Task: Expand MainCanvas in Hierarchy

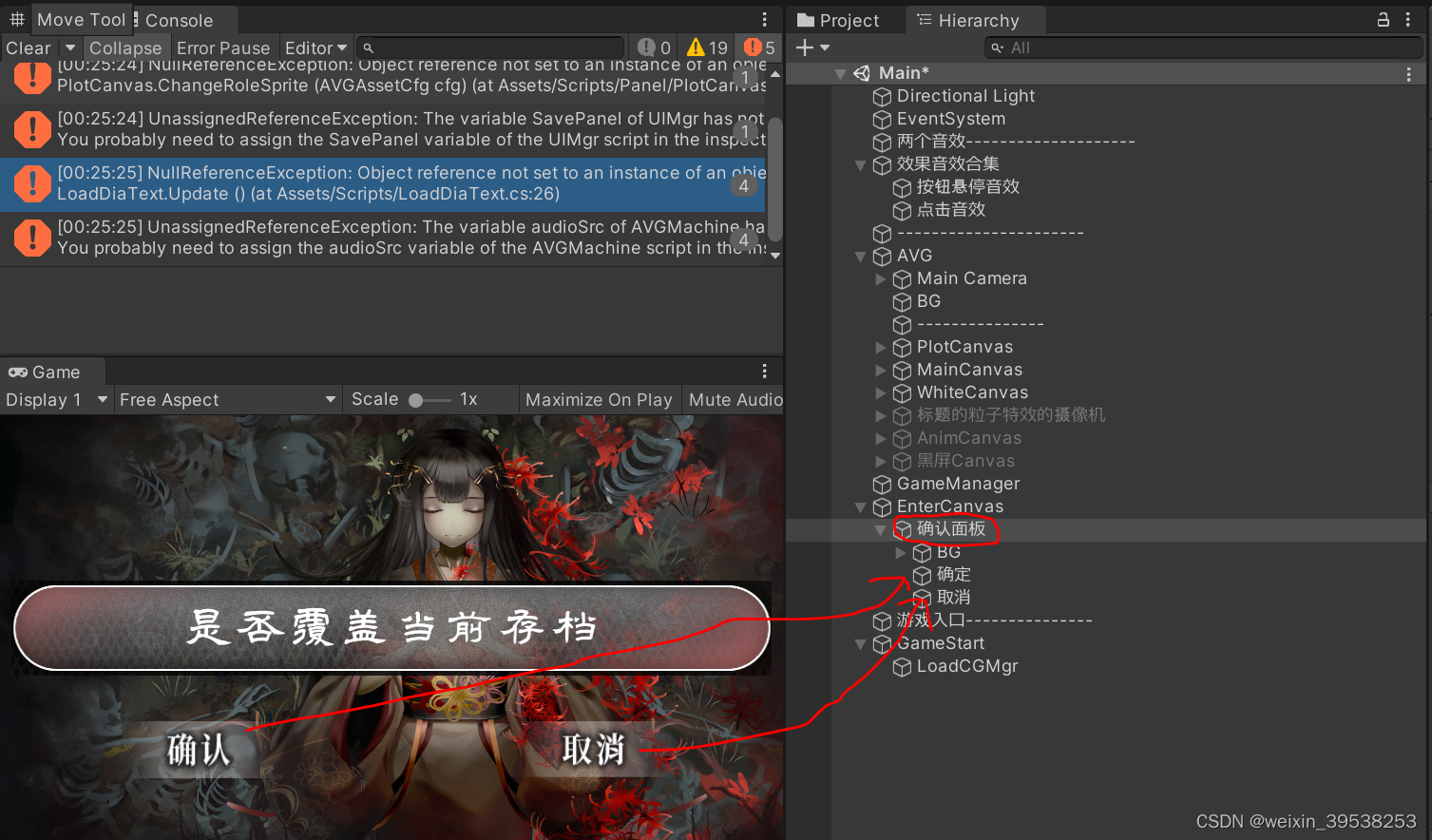Action: [880, 371]
